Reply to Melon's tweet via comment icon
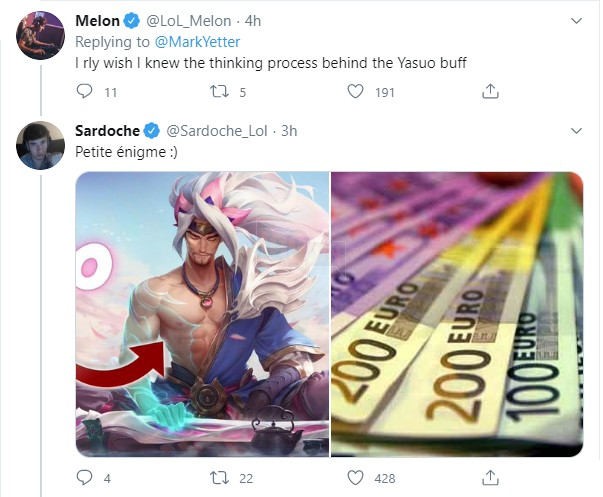The width and height of the screenshot is (603, 497). coord(84,91)
